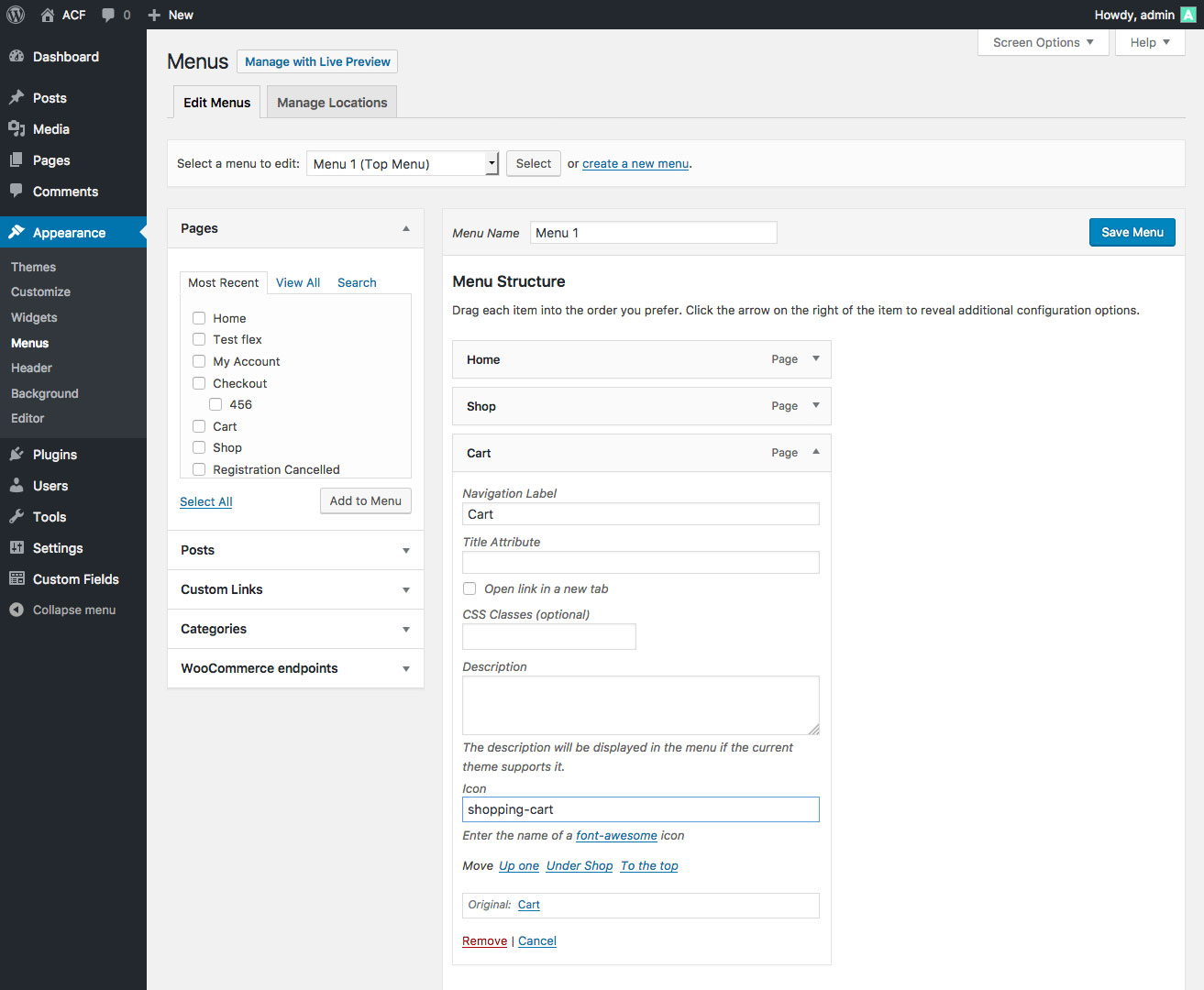
Task: Check the Registration Cancelled page checkbox
Action: [x=198, y=468]
